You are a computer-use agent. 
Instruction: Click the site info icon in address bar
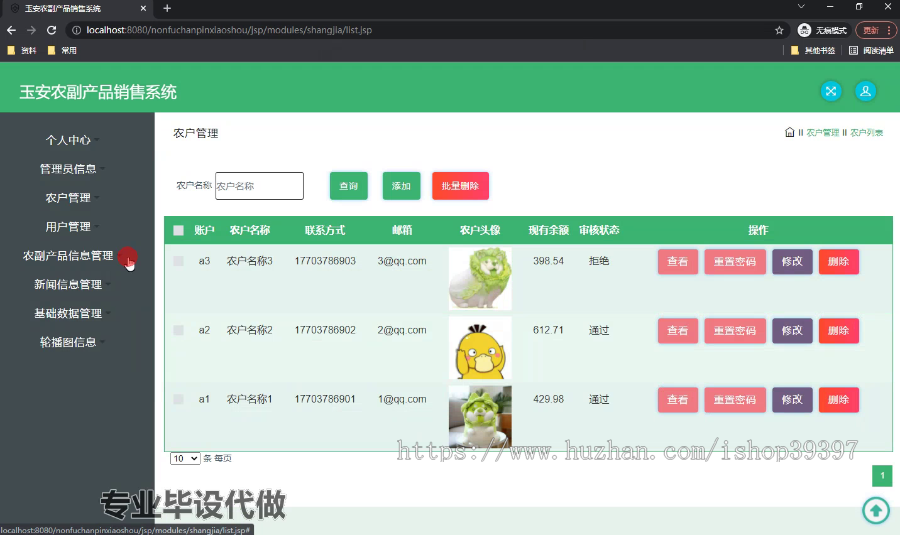pyautogui.click(x=76, y=30)
